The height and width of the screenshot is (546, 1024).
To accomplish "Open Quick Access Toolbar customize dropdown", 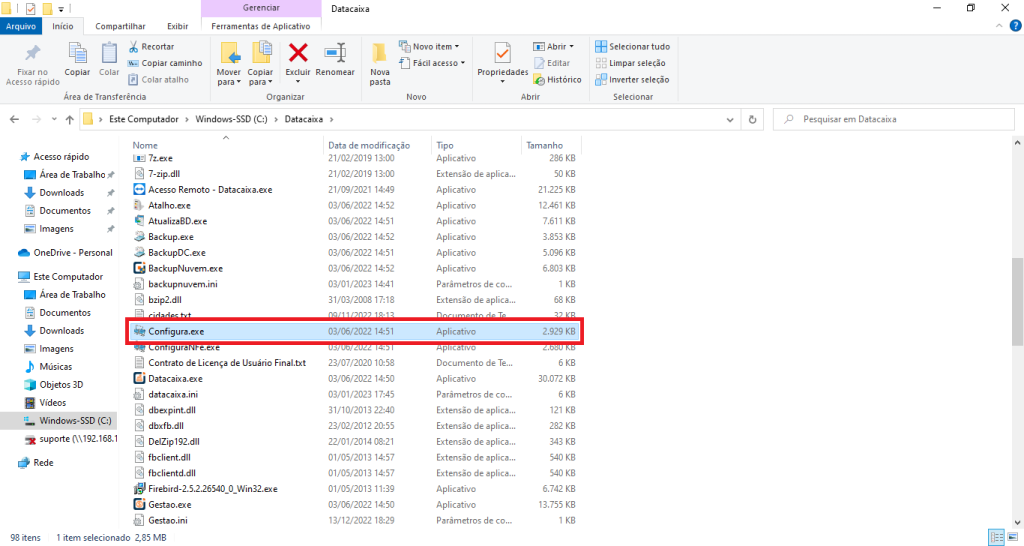I will pos(61,9).
